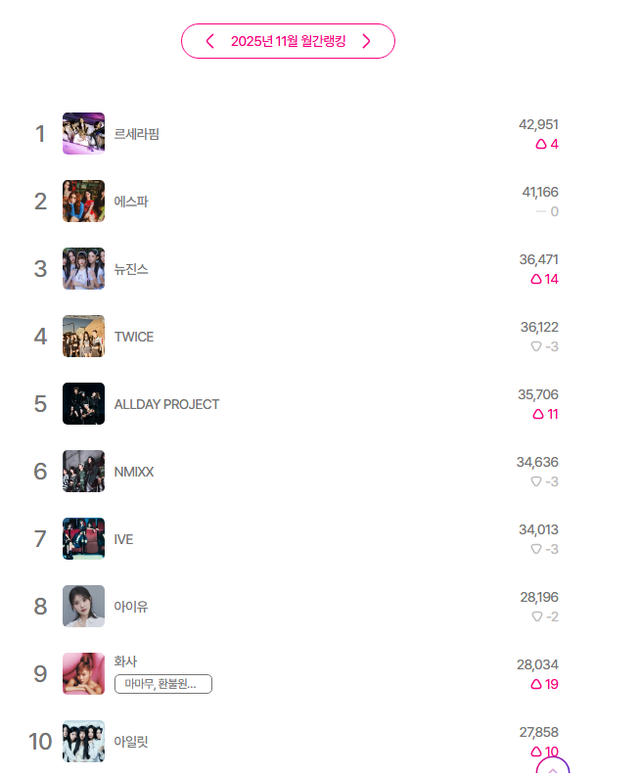Go to next month ranking

click(366, 41)
